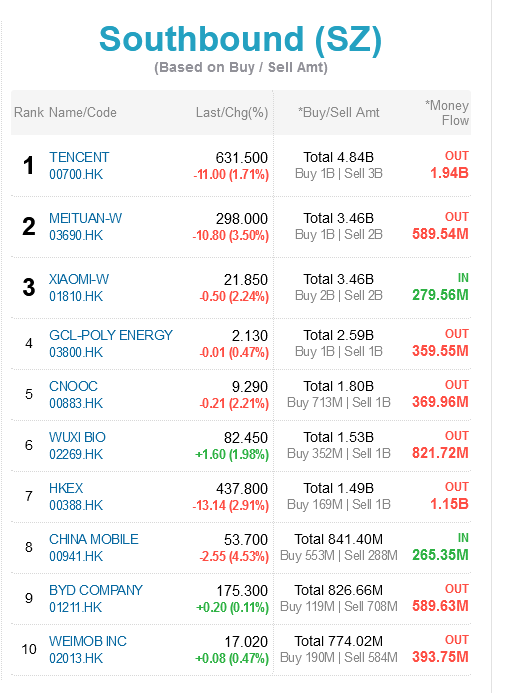The image size is (522, 693).
Task: Open the 03690.HK code link
Action: (x=76, y=236)
